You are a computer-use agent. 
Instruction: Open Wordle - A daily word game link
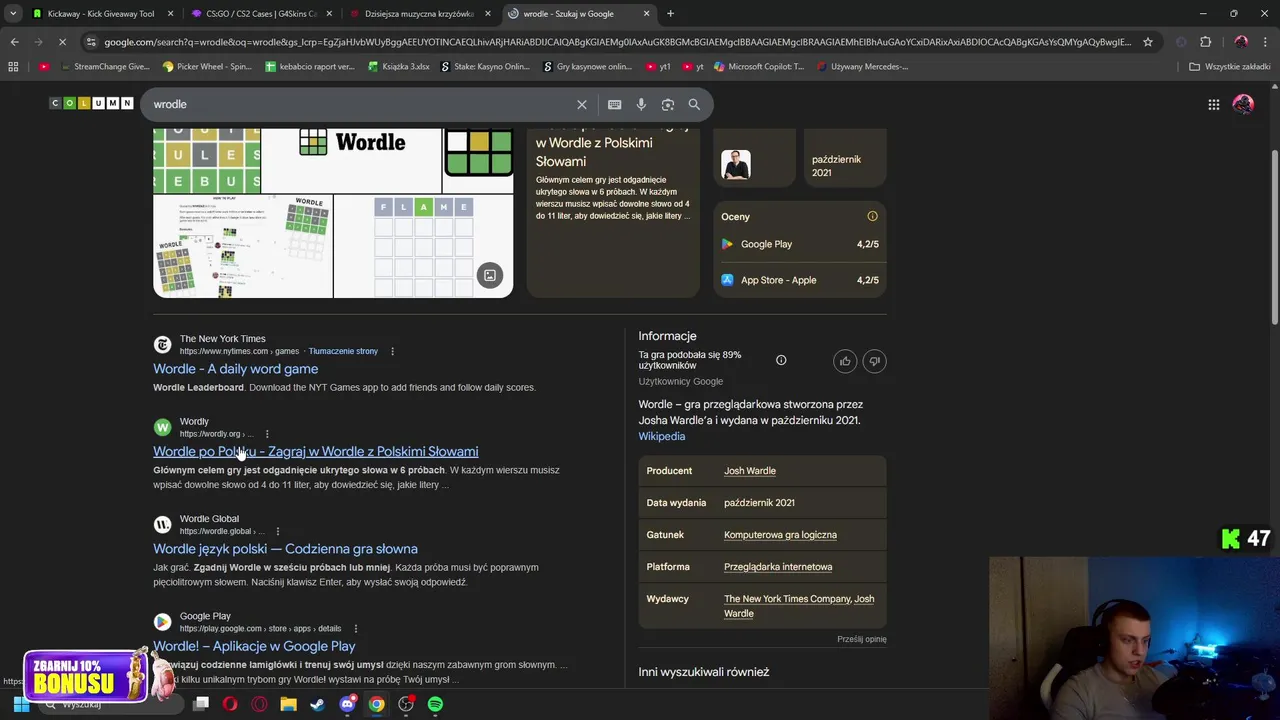point(235,369)
